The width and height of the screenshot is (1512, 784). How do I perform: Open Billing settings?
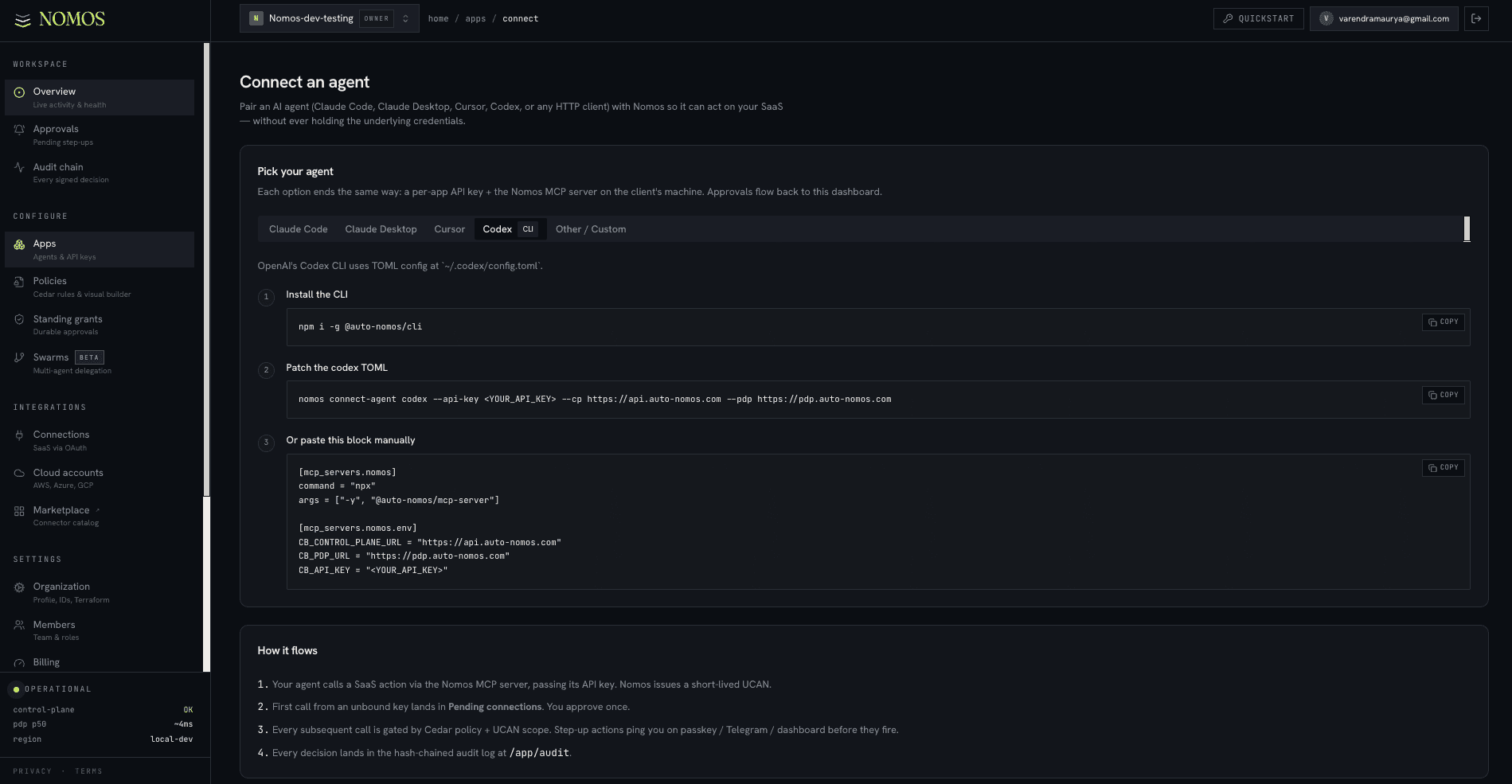tap(100, 662)
